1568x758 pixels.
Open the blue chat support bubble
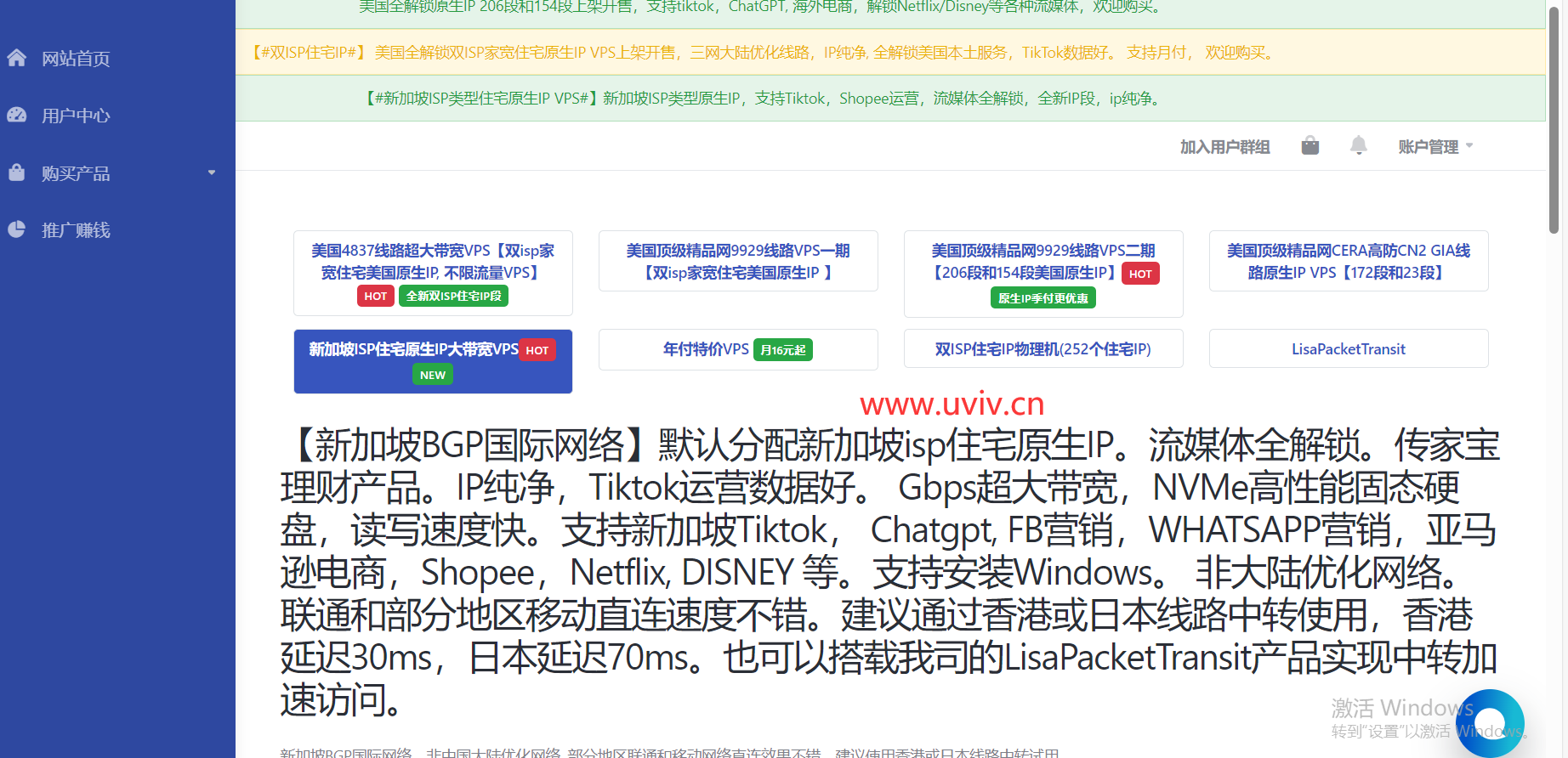click(x=1491, y=722)
